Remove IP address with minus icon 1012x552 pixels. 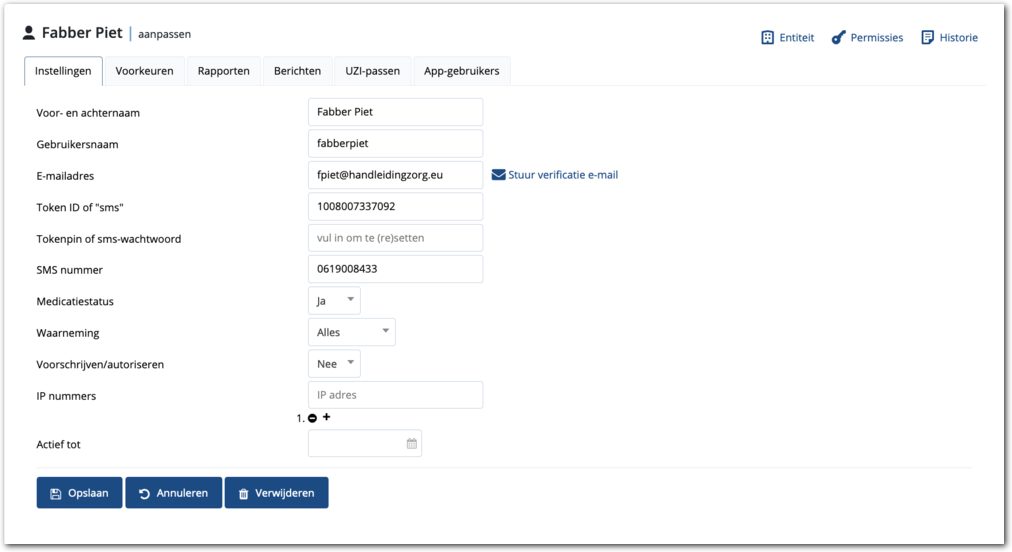pyautogui.click(x=313, y=418)
